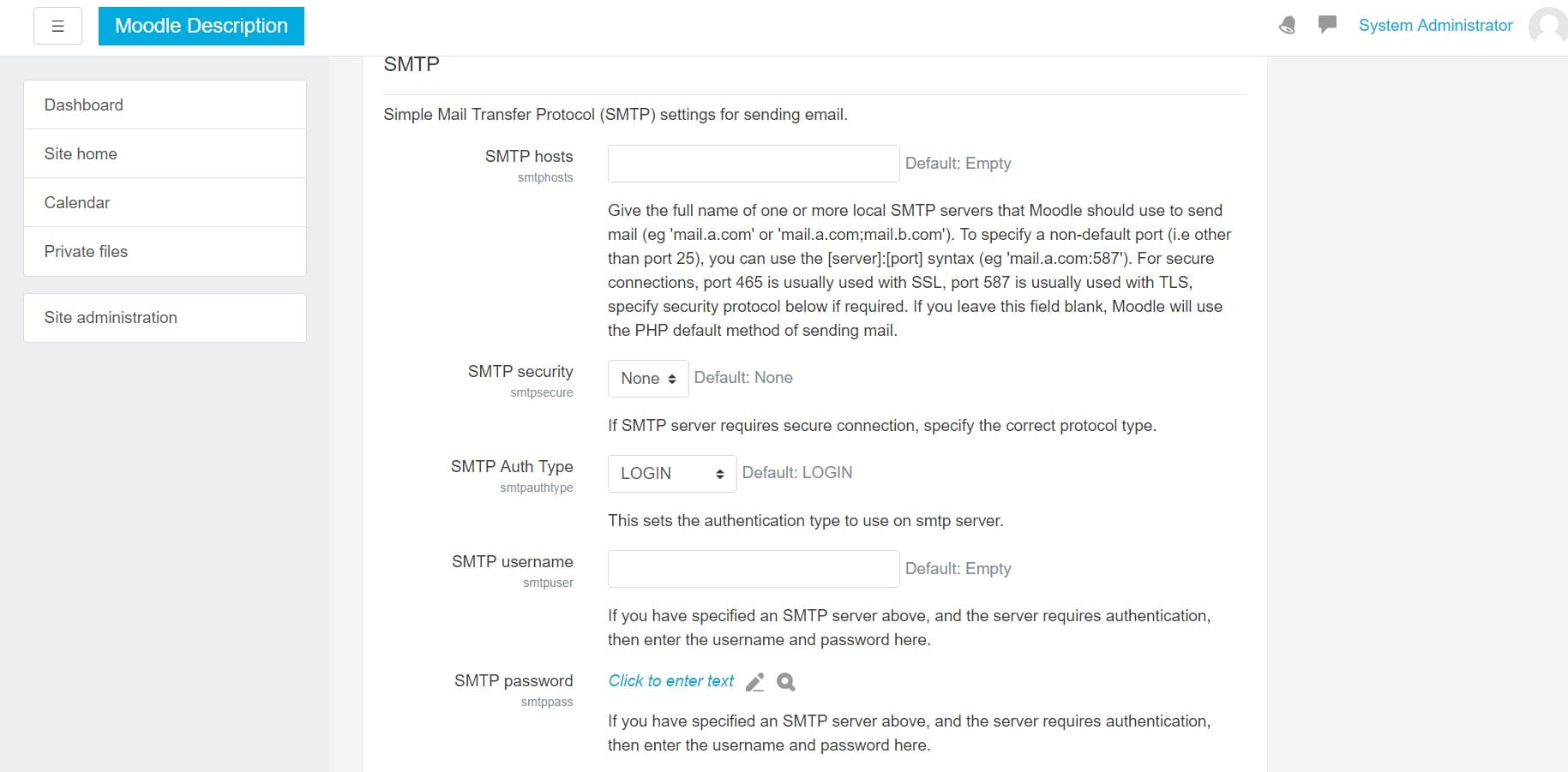Toggle the hamburger side panel button
Image resolution: width=1568 pixels, height=772 pixels.
[57, 26]
